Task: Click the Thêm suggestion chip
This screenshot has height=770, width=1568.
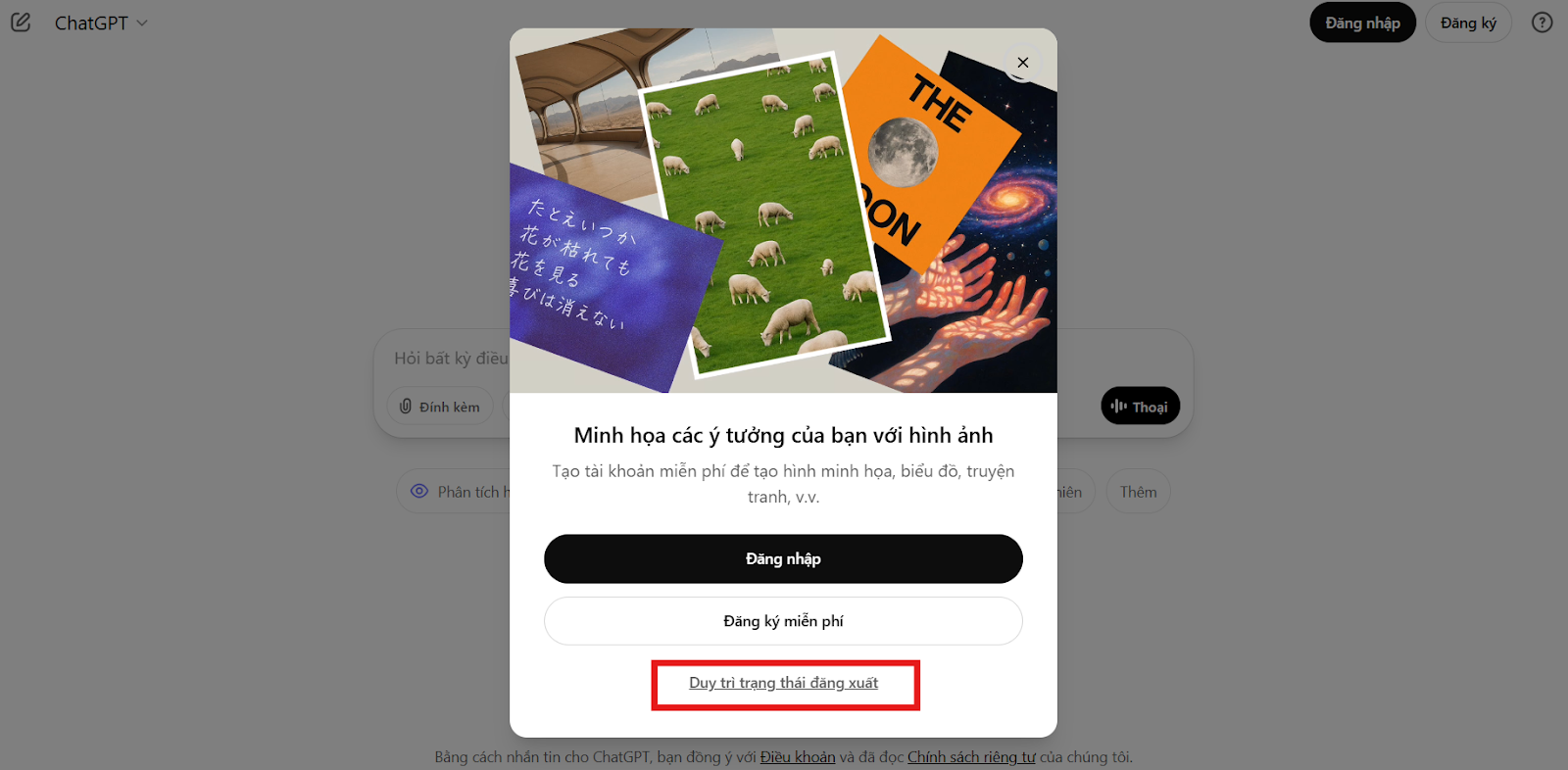Action: coord(1138,492)
